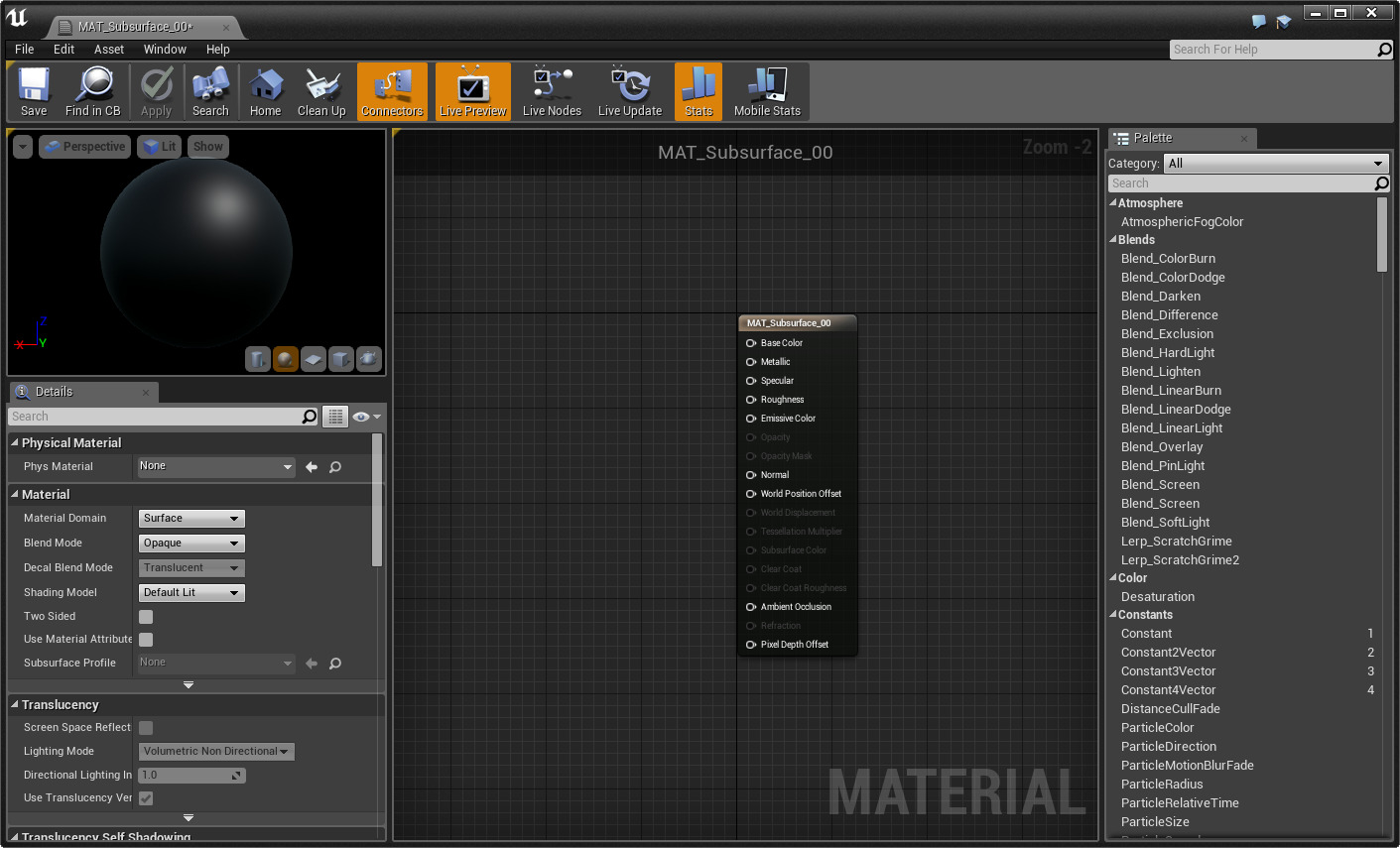Image resolution: width=1400 pixels, height=848 pixels.
Task: Open the Blend Mode dropdown
Action: (x=191, y=544)
